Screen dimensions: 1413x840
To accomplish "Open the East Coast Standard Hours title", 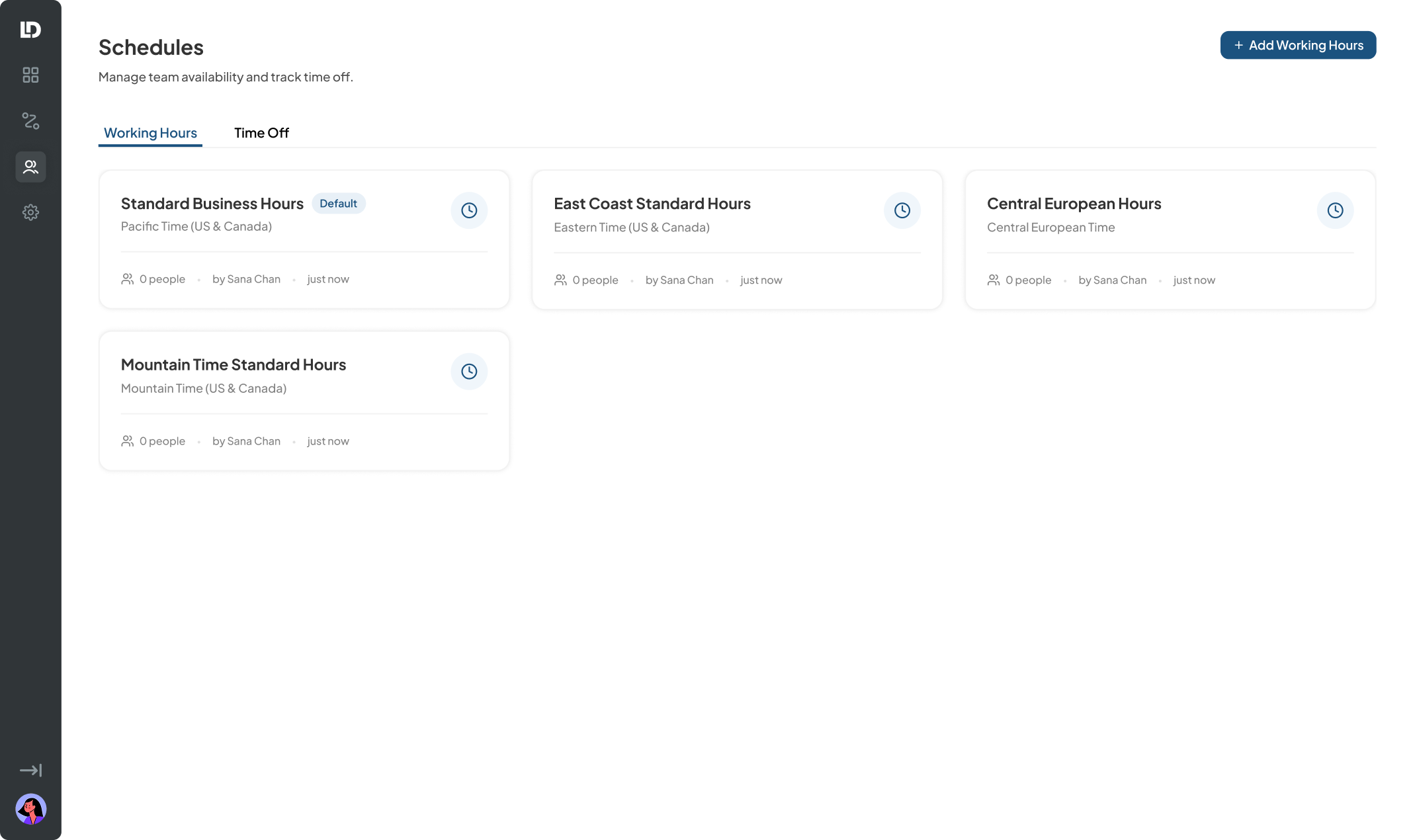I will click(x=652, y=204).
